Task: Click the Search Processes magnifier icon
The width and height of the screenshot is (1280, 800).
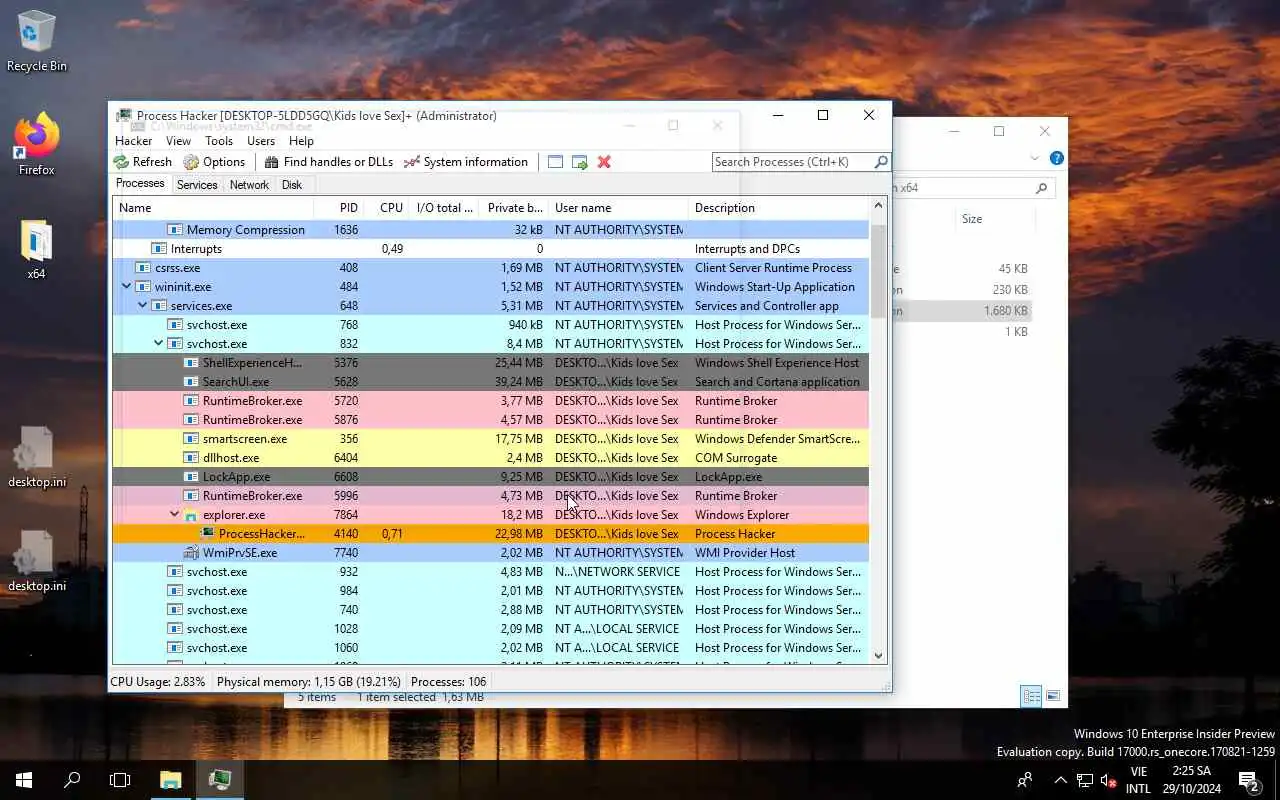Action: tap(881, 162)
